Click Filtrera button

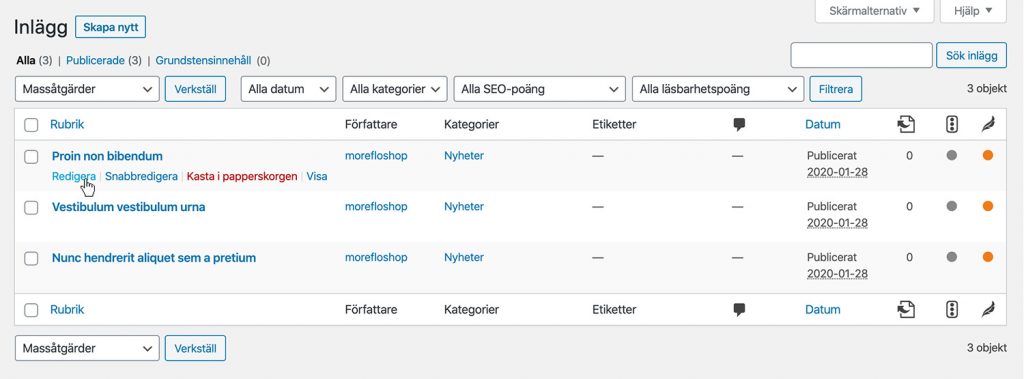click(835, 89)
